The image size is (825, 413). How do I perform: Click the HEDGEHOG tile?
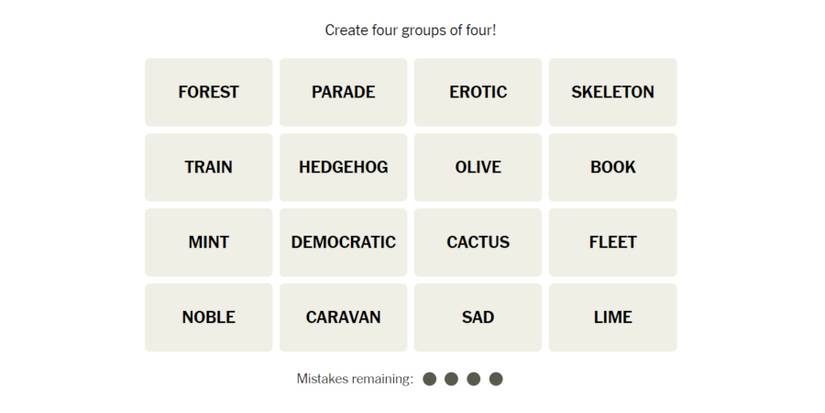pyautogui.click(x=343, y=167)
